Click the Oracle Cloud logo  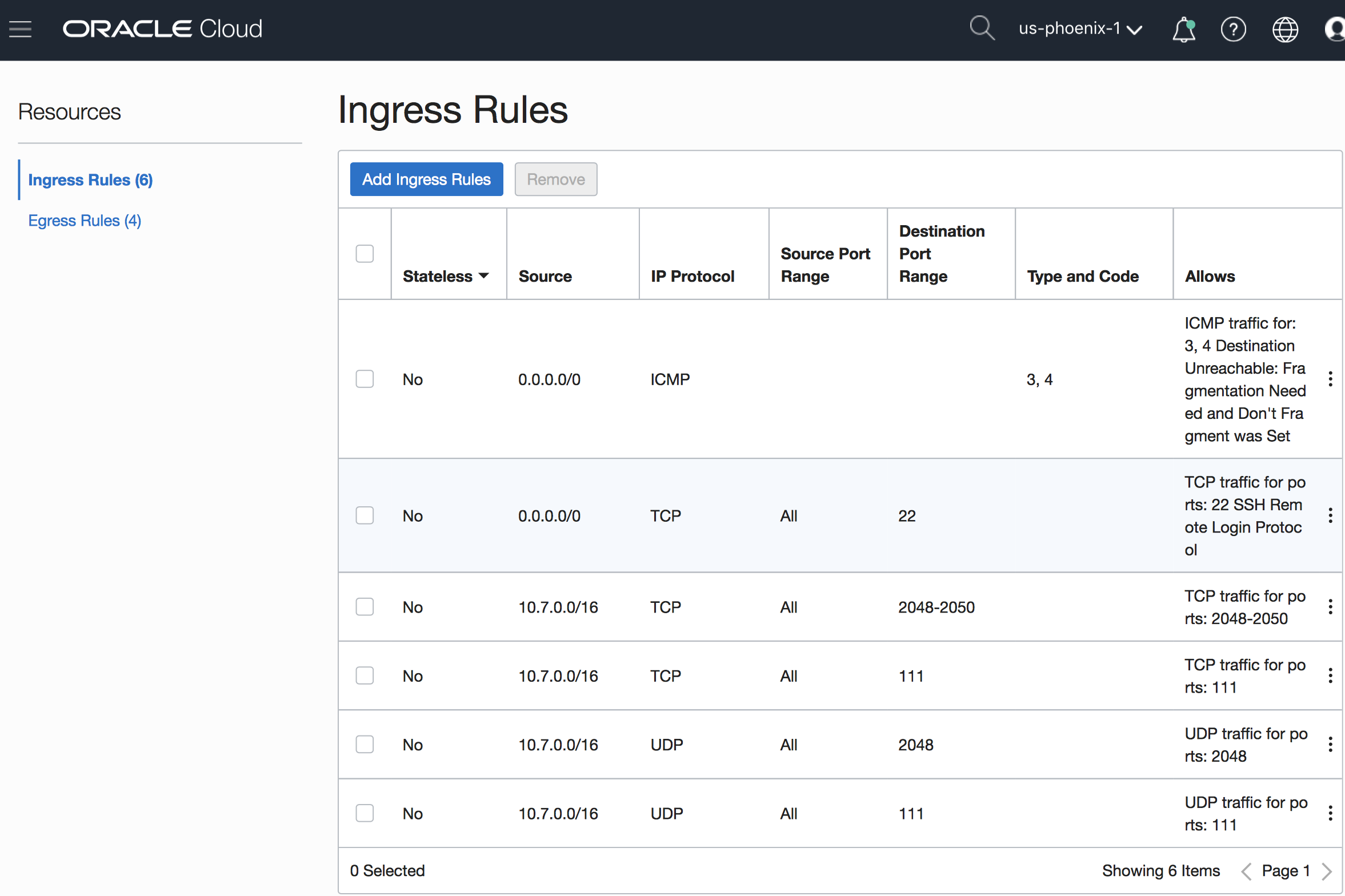click(162, 29)
